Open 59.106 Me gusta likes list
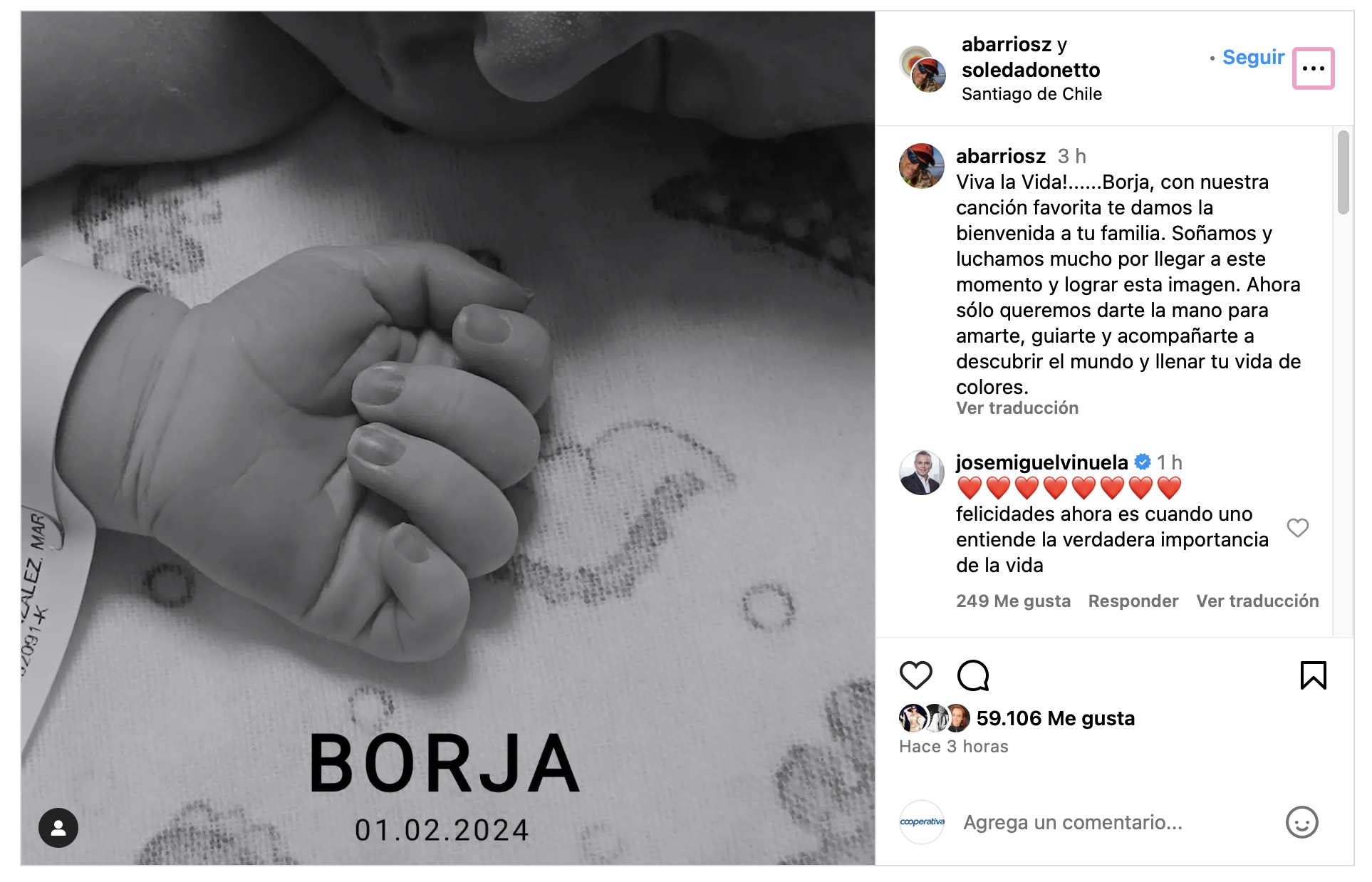Screen dimensions: 1372x882 (1055, 718)
